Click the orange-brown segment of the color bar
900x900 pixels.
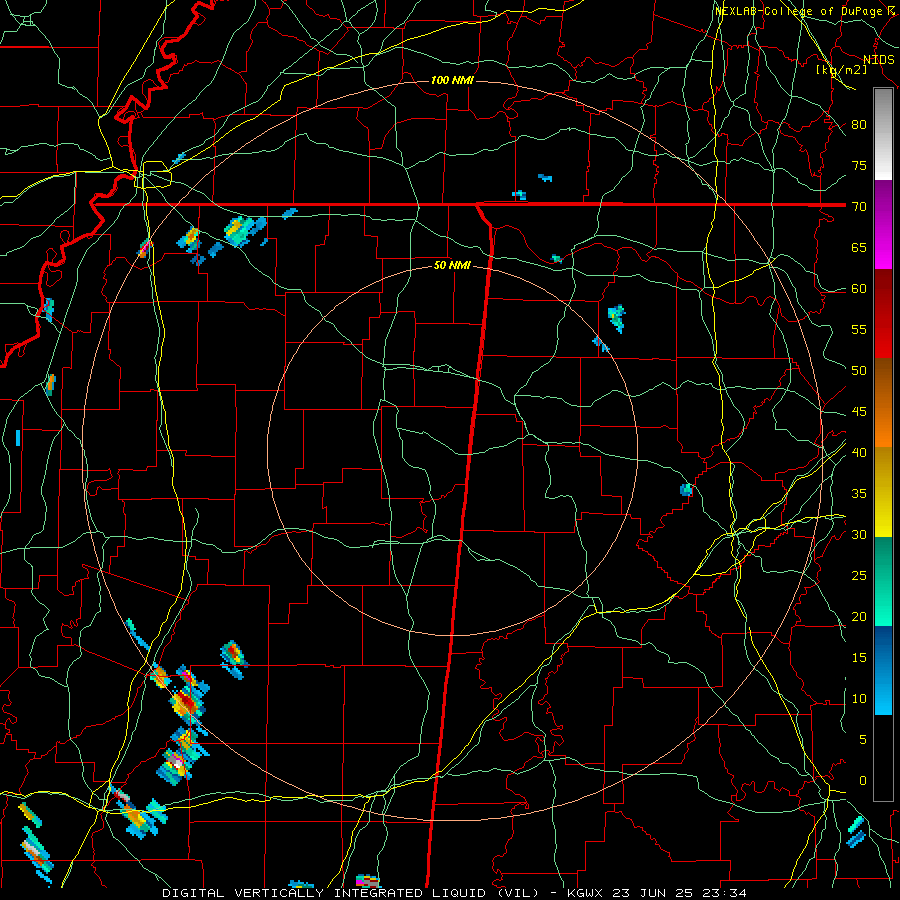pos(883,403)
